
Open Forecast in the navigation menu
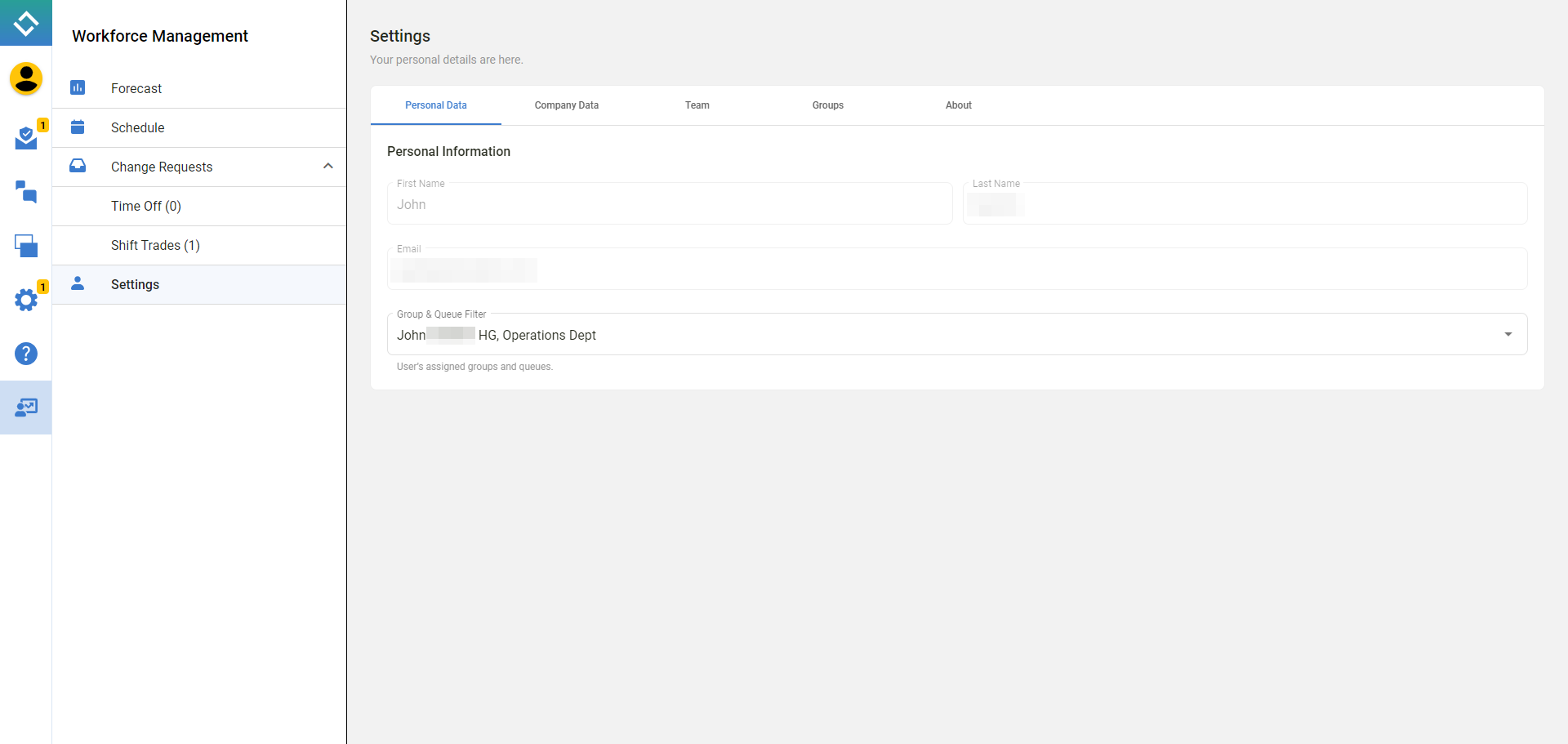[136, 88]
